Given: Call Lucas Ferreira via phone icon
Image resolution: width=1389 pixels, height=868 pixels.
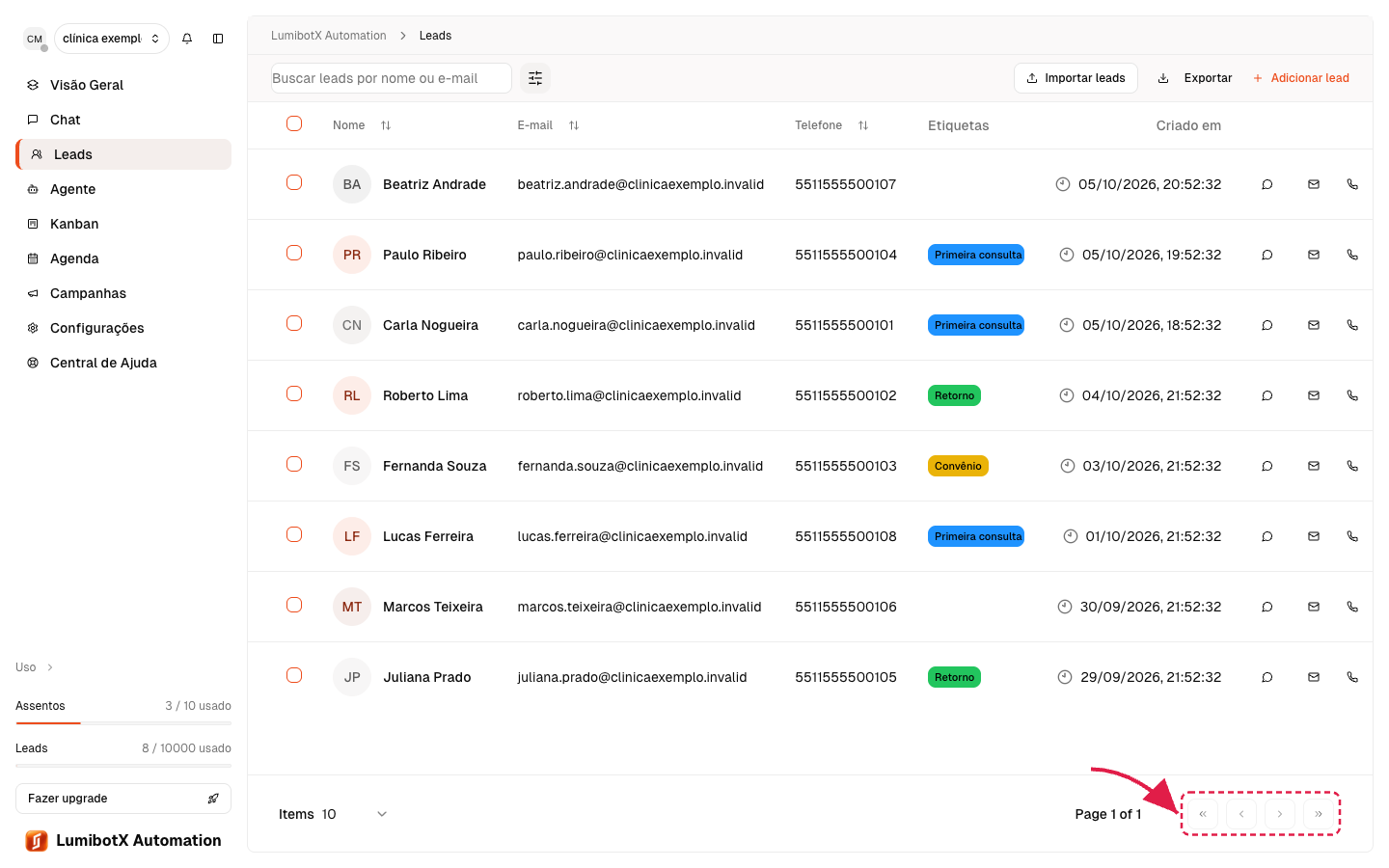Looking at the screenshot, I should click(x=1352, y=536).
